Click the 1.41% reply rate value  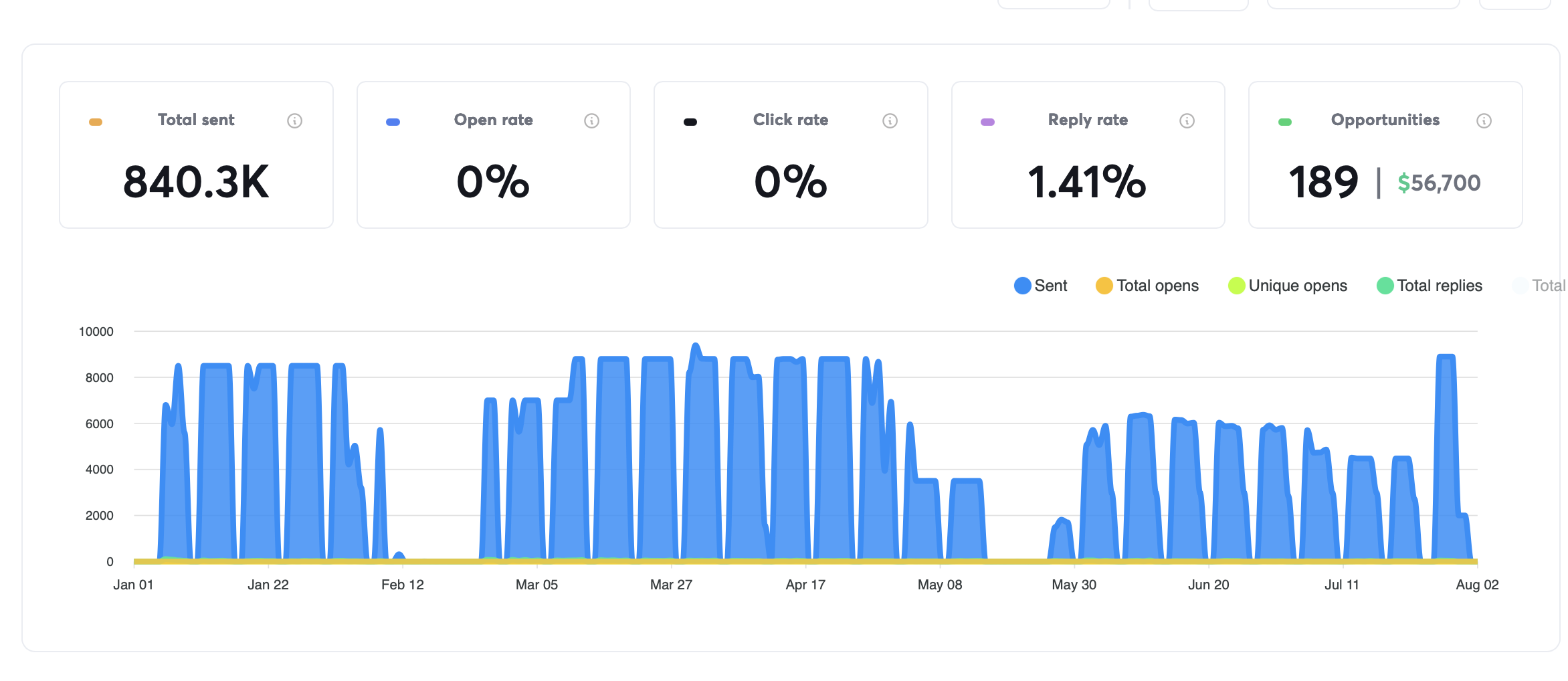(1088, 182)
